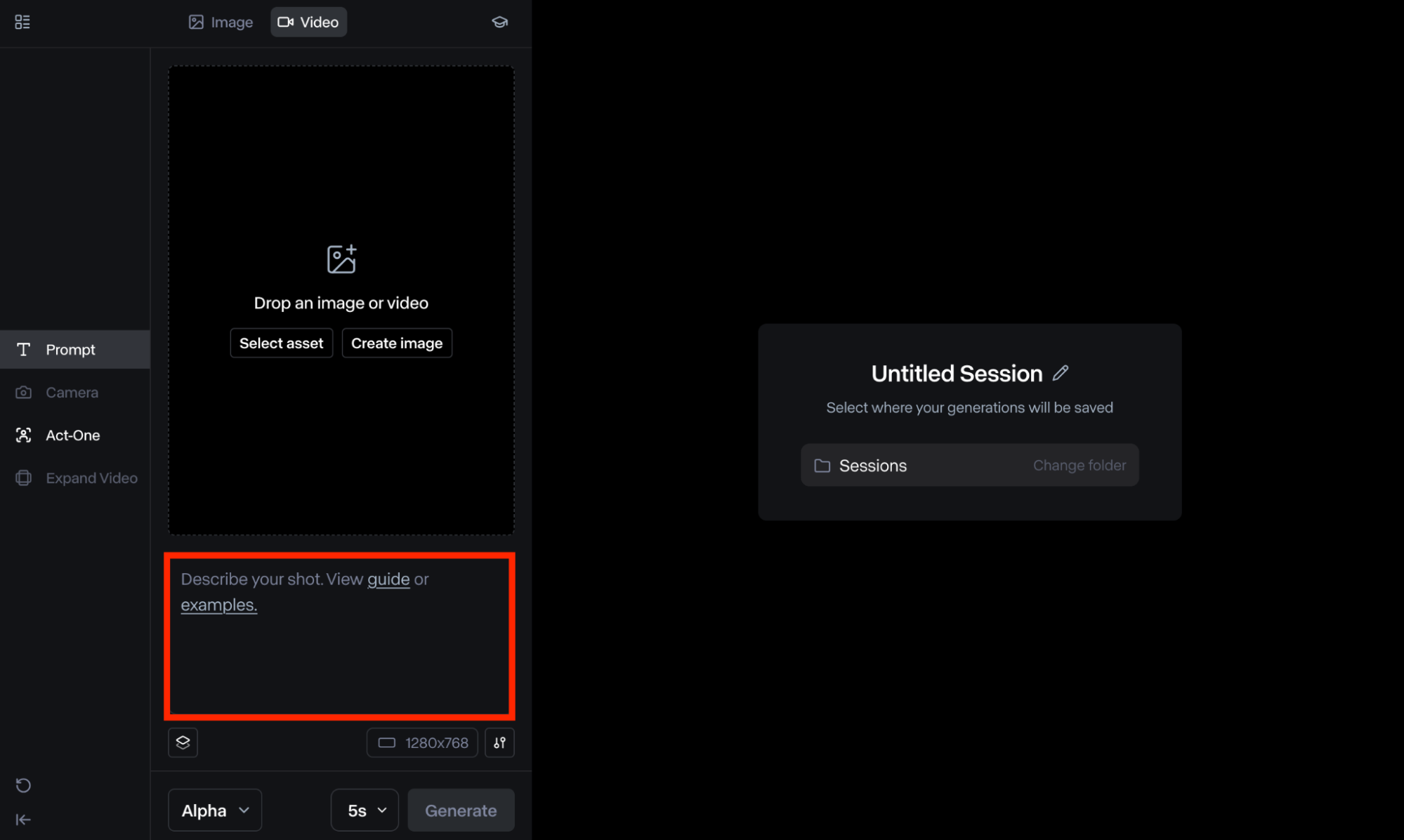Open the guide link in the prompt box

[x=388, y=579]
